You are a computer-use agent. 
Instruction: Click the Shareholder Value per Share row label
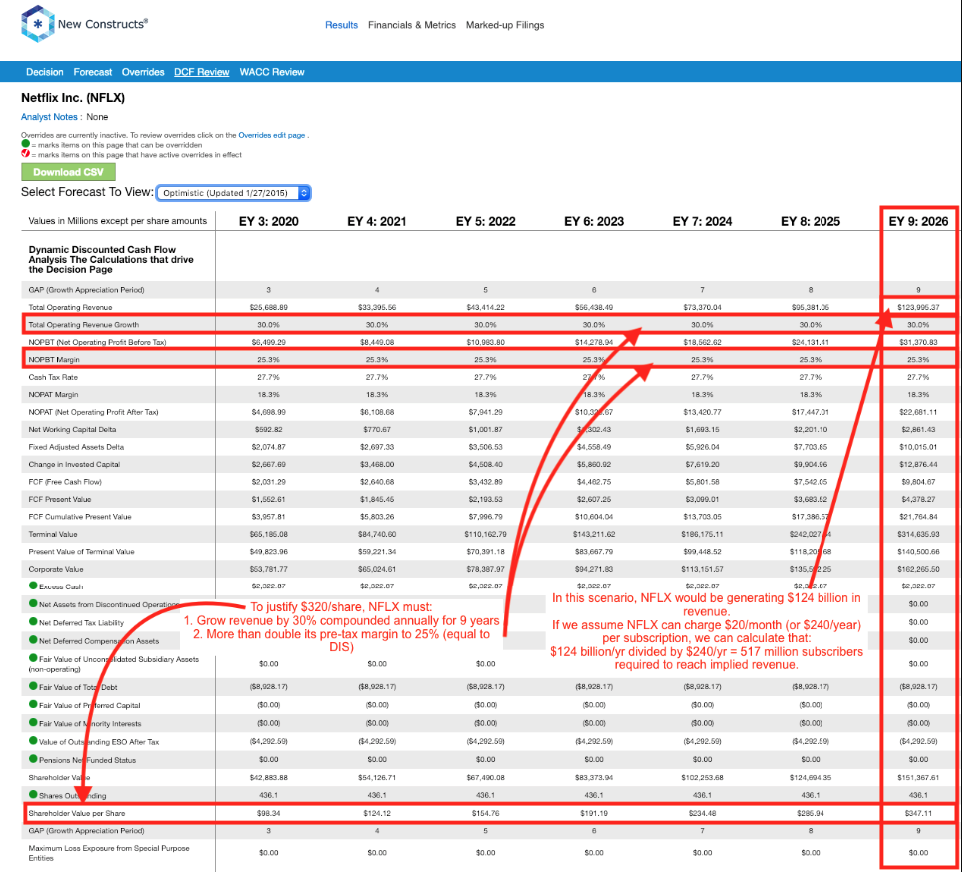[x=77, y=813]
